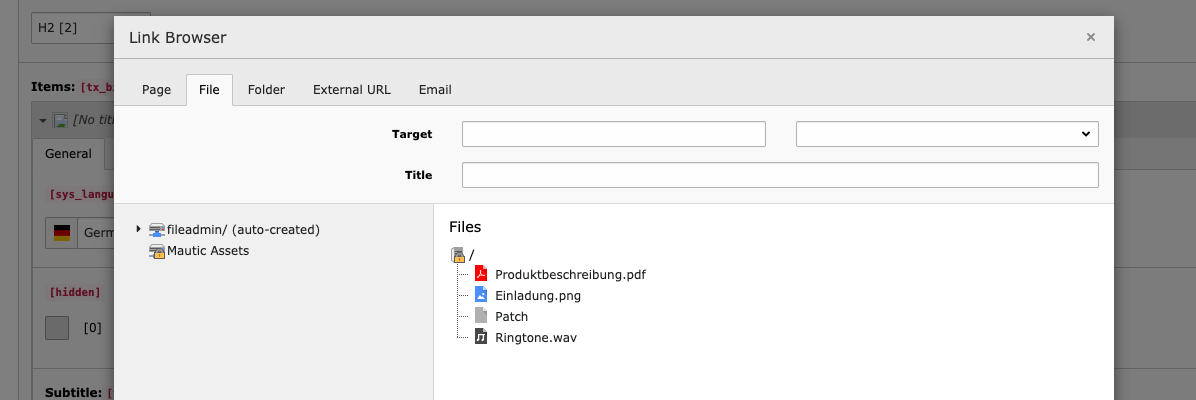Click the root folder icon under Files
The height and width of the screenshot is (400, 1196).
[458, 255]
